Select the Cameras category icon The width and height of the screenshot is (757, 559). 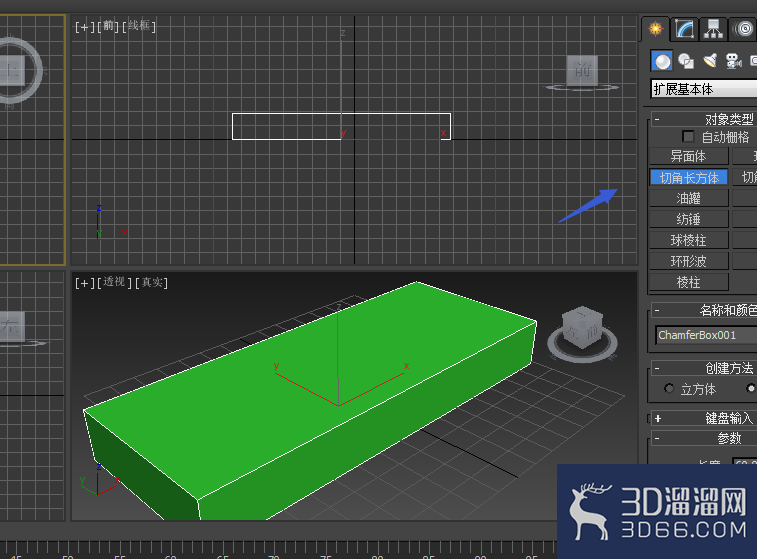pos(733,61)
